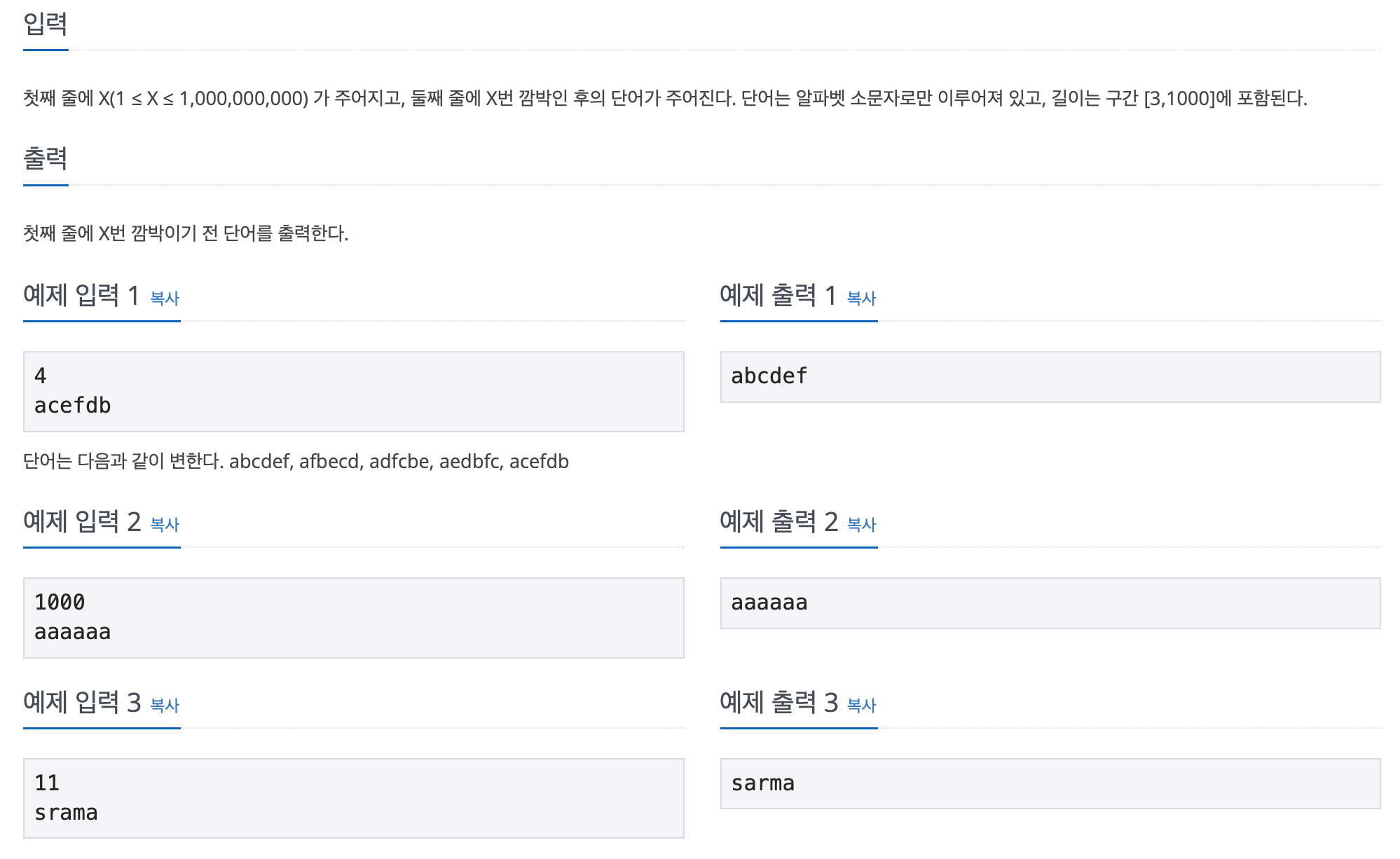Screen dimensions: 1400x859
Task: Copy example input 3 via 복사 link
Action: (165, 706)
